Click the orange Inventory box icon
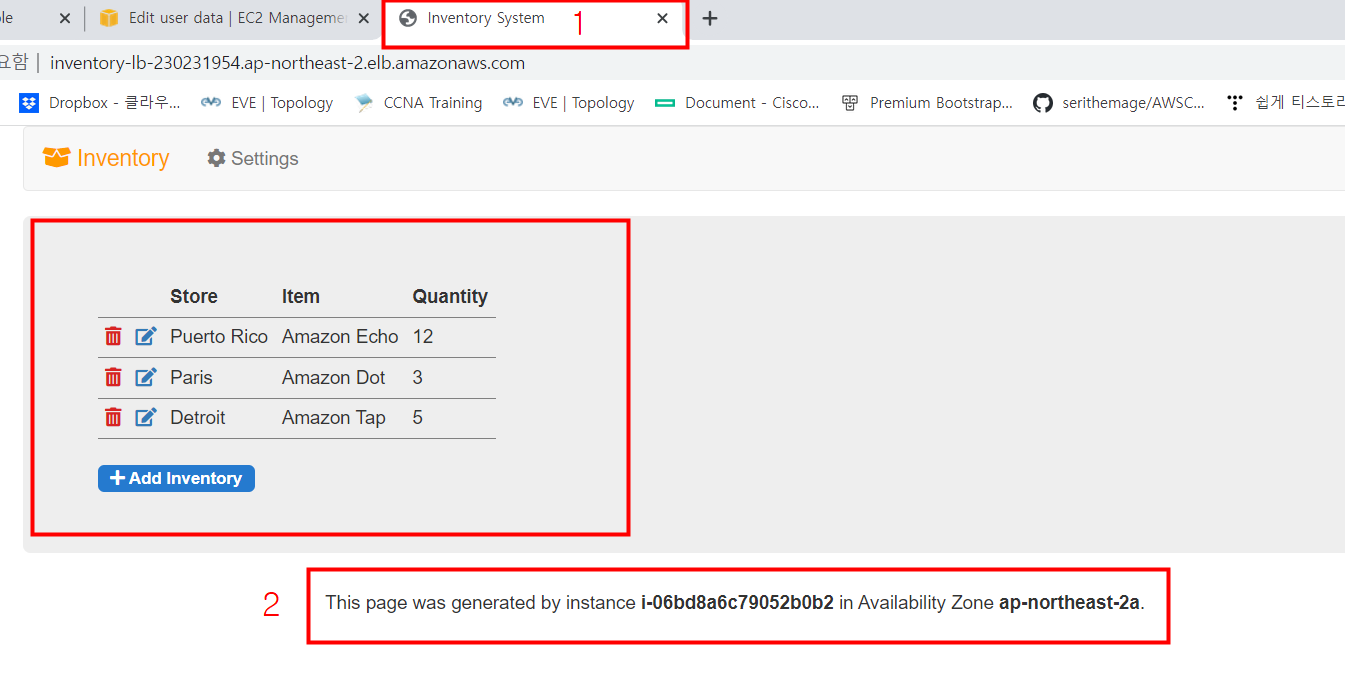 coord(56,158)
